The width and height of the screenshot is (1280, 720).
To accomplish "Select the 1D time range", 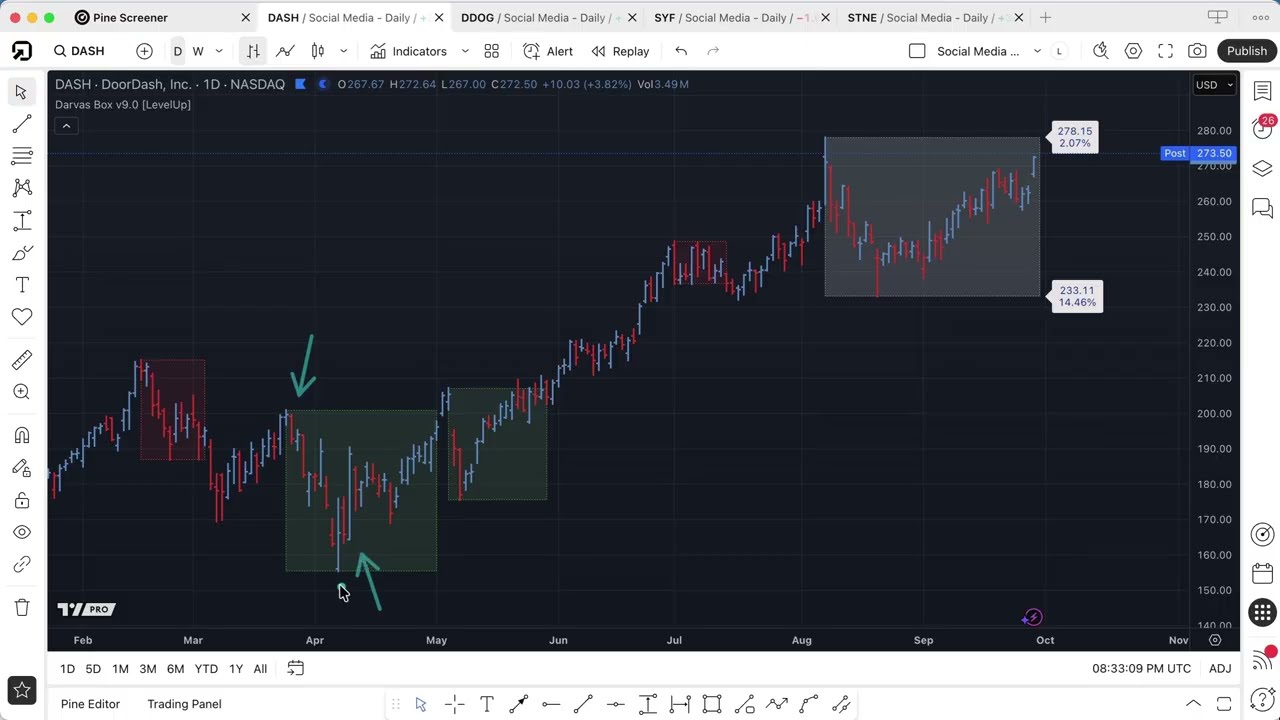I will pyautogui.click(x=67, y=668).
